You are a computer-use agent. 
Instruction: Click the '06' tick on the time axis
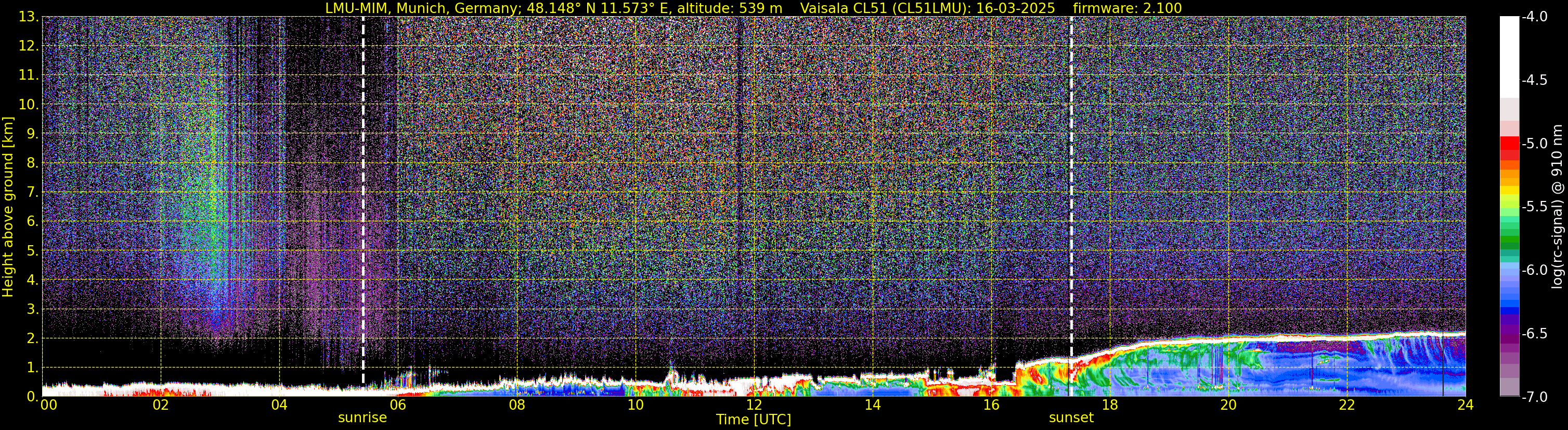coord(398,405)
